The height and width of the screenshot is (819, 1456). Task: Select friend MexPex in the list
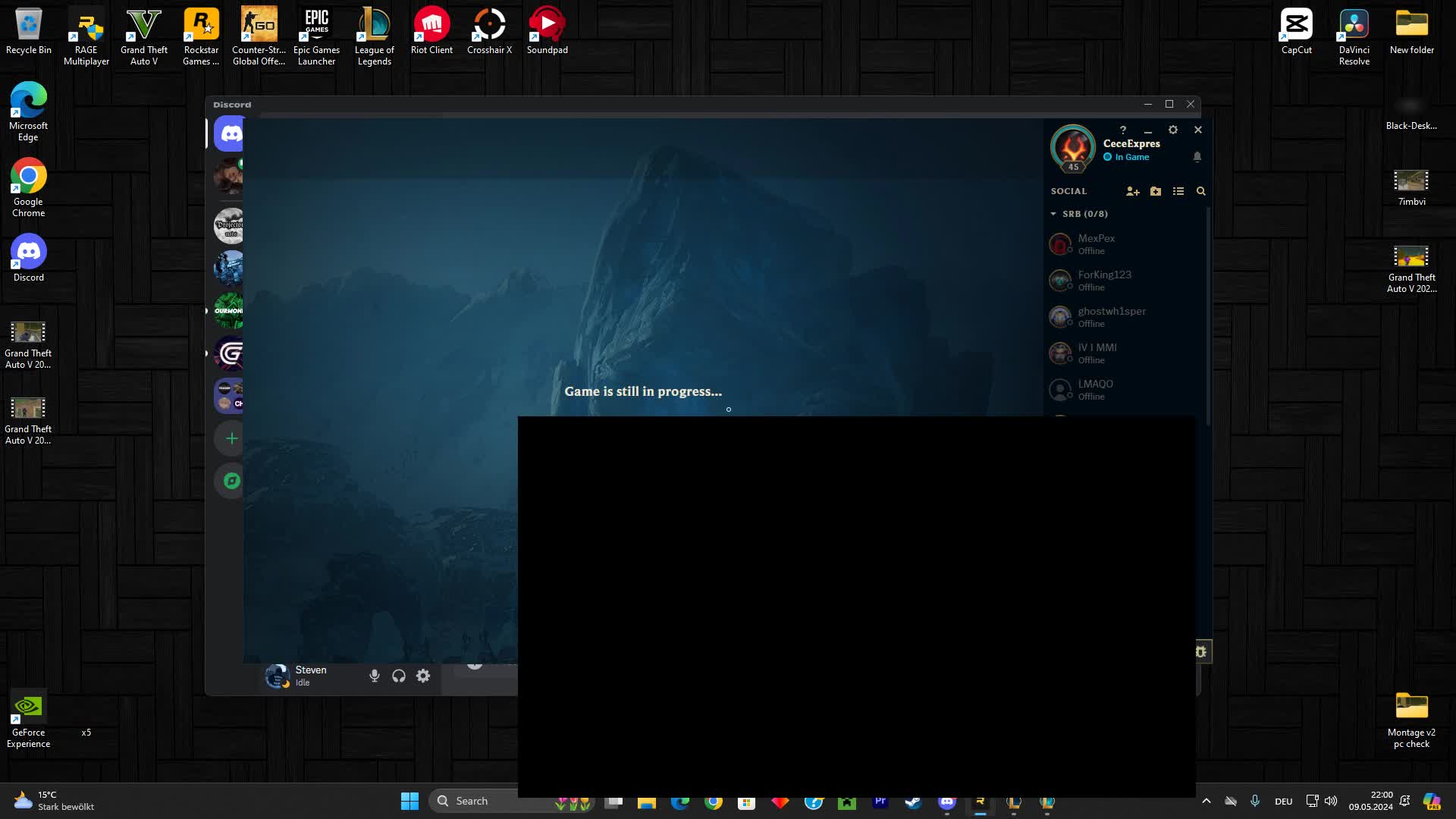click(1097, 244)
